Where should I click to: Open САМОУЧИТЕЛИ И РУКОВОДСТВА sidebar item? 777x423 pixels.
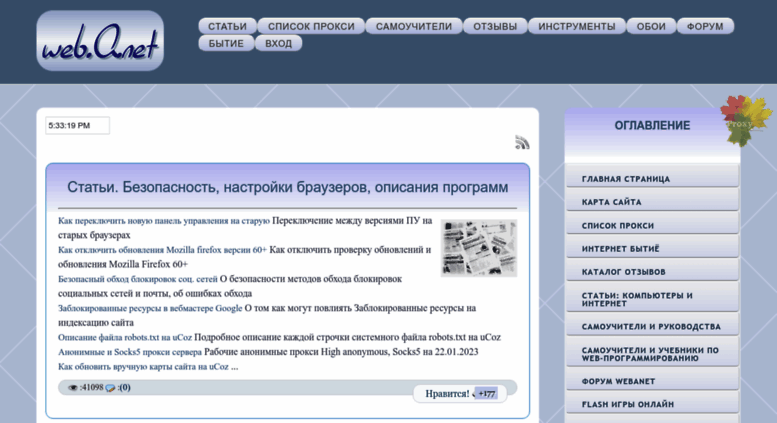[653, 326]
